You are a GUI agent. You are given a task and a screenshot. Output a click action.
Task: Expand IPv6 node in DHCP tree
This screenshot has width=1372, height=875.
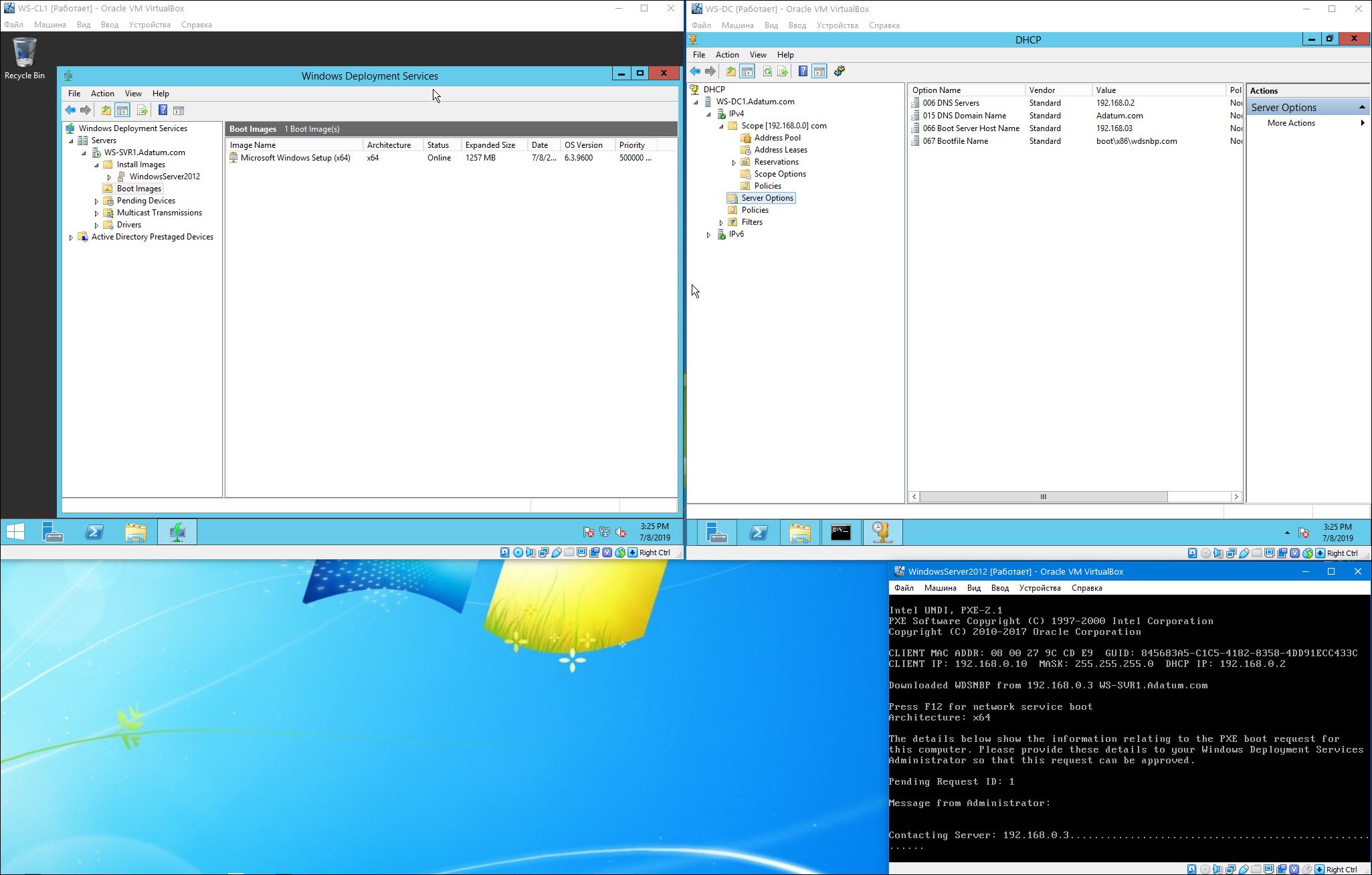[x=708, y=235]
